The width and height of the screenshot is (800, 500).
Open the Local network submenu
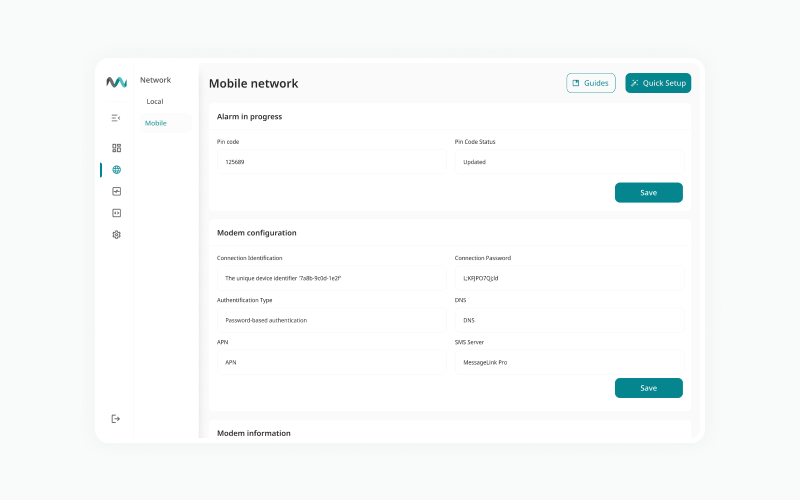coord(155,102)
